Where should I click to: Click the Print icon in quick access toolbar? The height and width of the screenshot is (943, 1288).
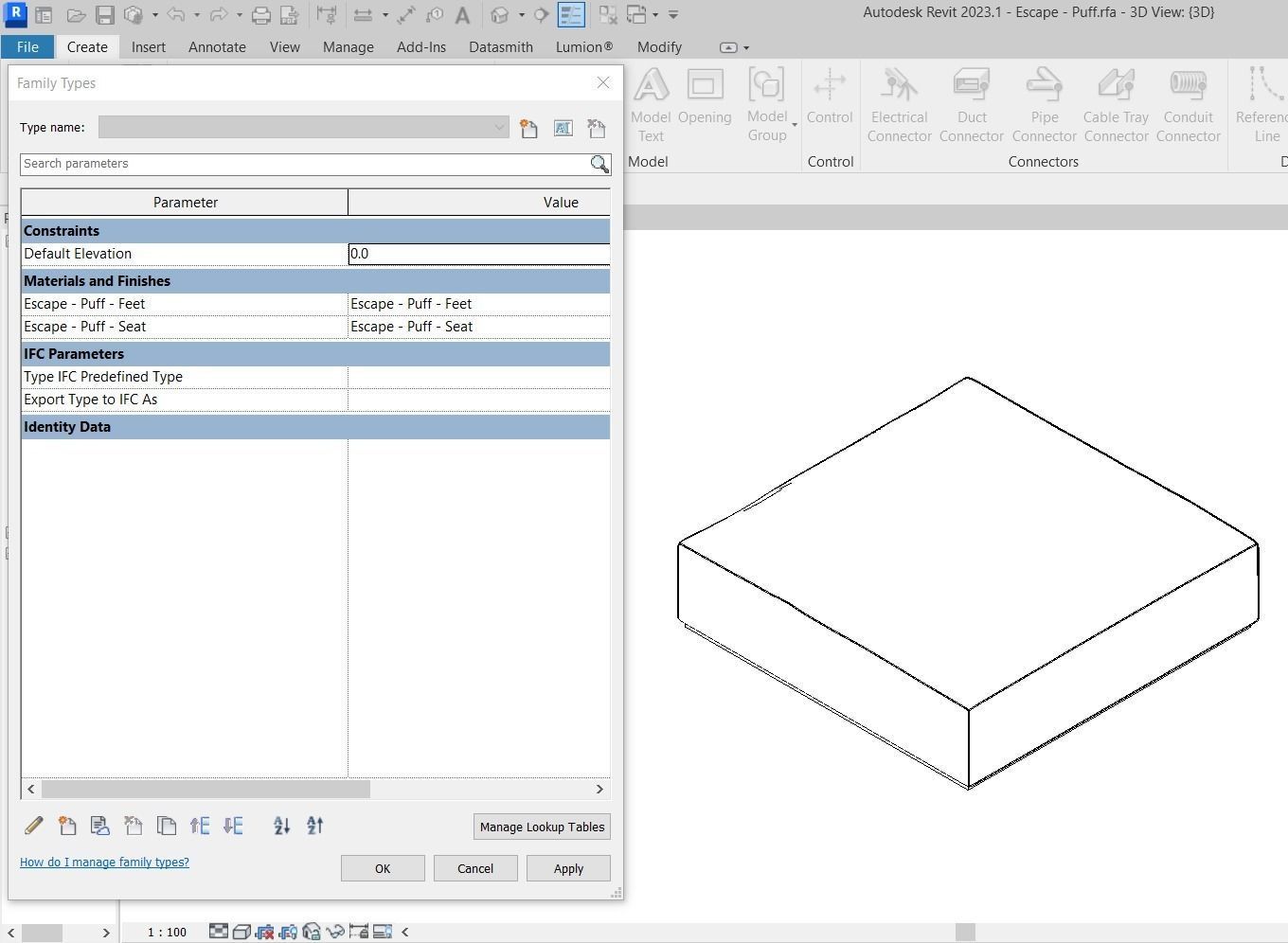coord(261,14)
